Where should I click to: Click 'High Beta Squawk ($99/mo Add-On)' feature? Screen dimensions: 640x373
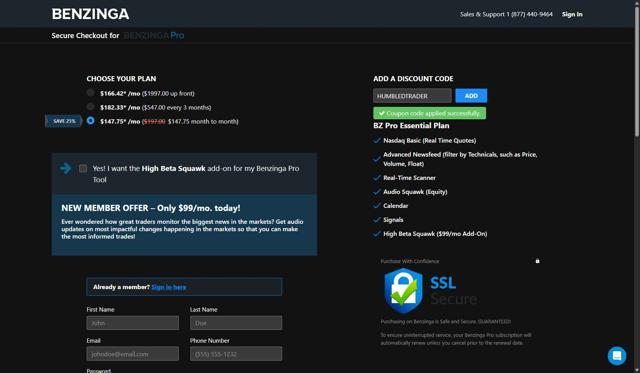pos(435,234)
